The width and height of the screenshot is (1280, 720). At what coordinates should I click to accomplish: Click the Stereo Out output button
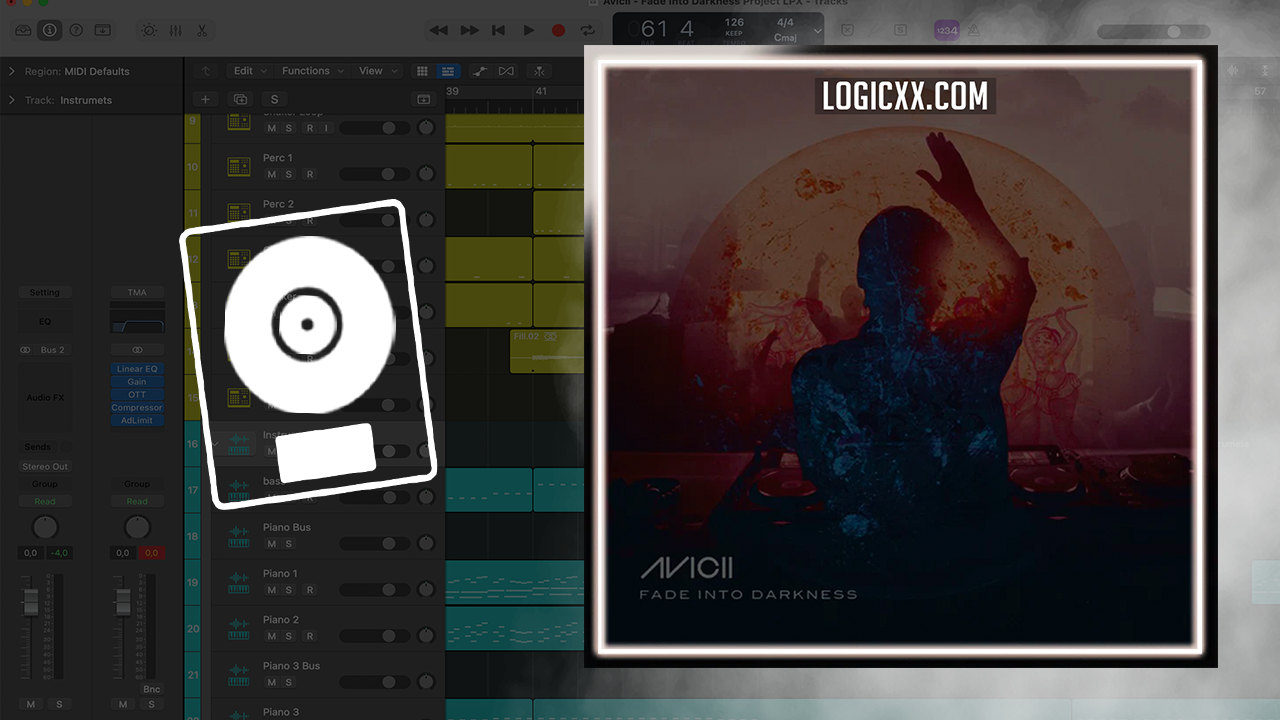(45, 467)
